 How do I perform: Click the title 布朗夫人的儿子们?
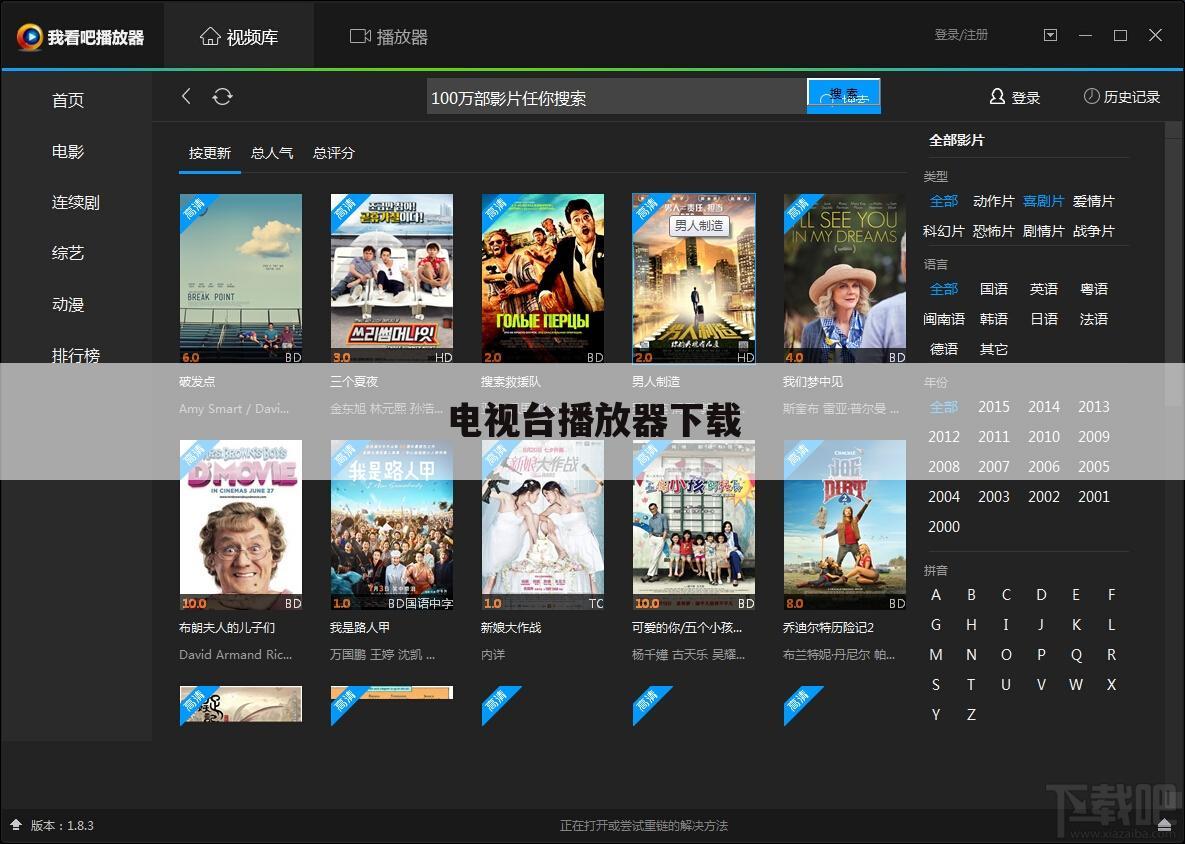pyautogui.click(x=227, y=628)
